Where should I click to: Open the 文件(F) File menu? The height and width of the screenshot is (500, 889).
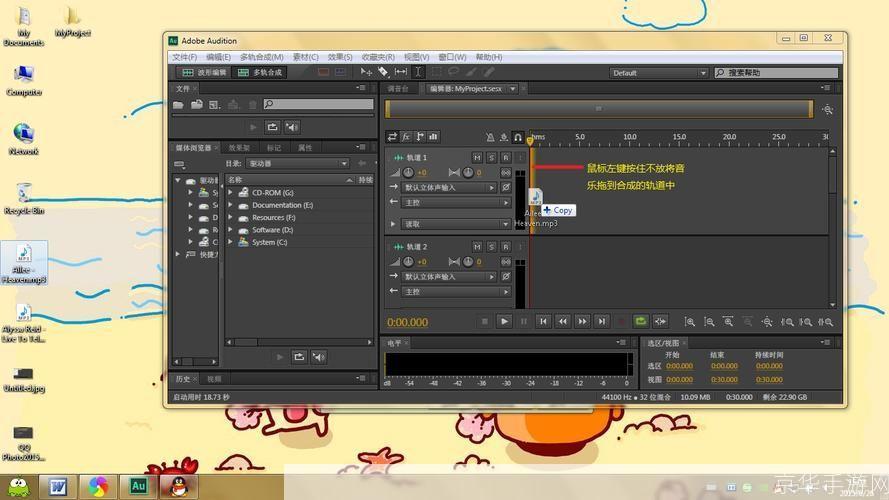[184, 57]
